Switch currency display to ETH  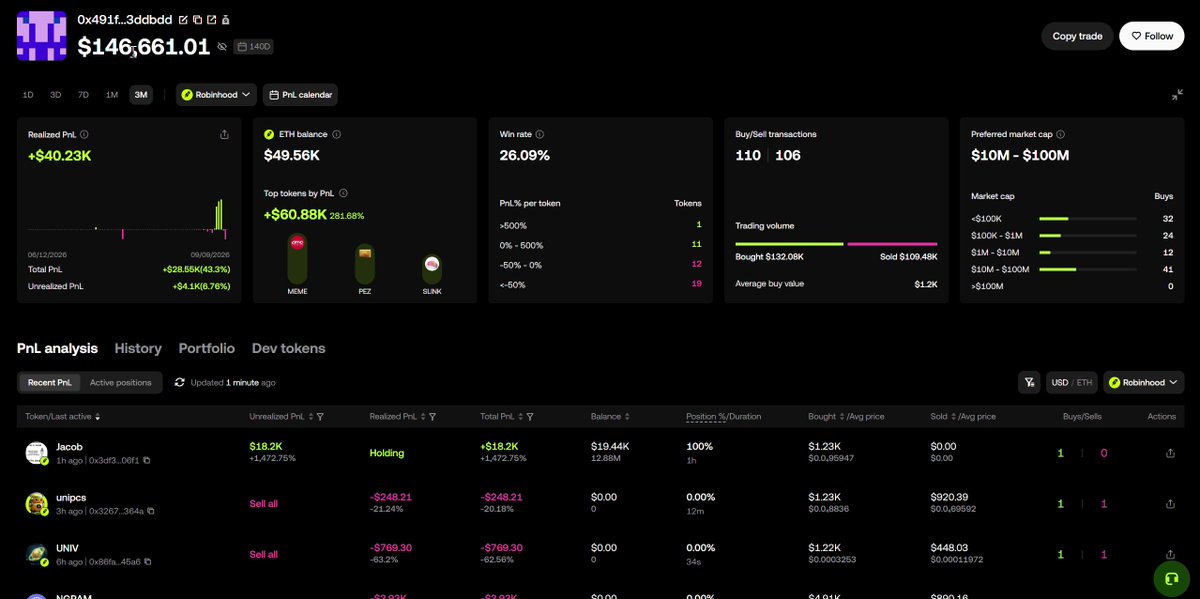(x=1085, y=382)
